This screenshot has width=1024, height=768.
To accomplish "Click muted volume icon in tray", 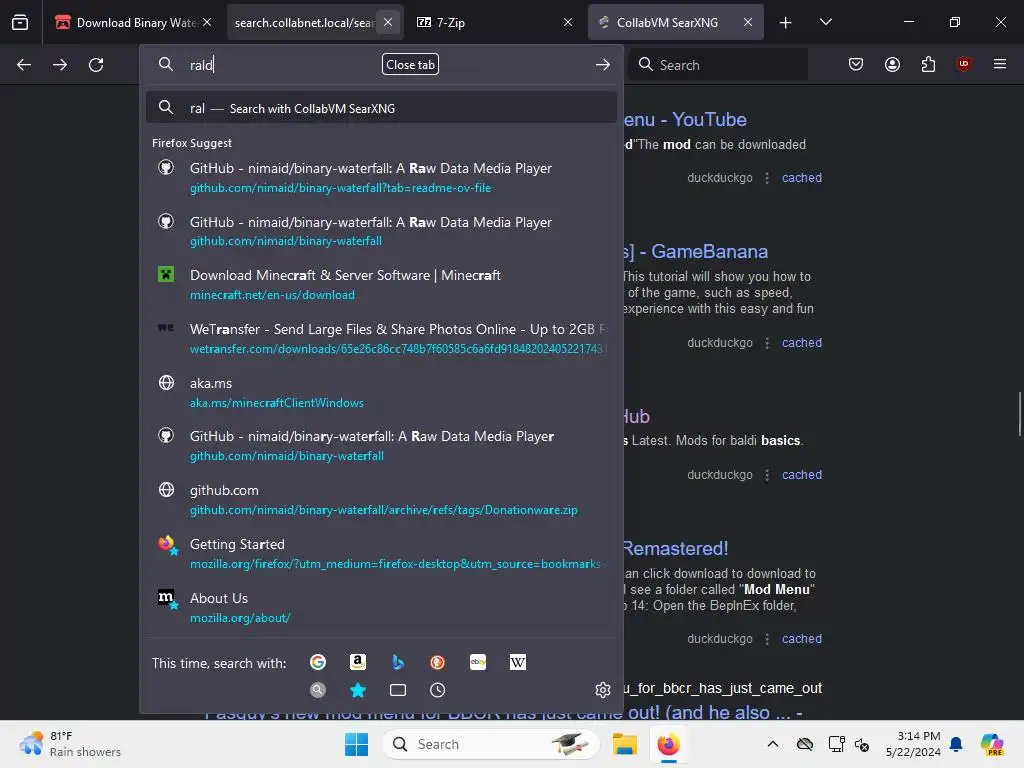I will point(862,744).
